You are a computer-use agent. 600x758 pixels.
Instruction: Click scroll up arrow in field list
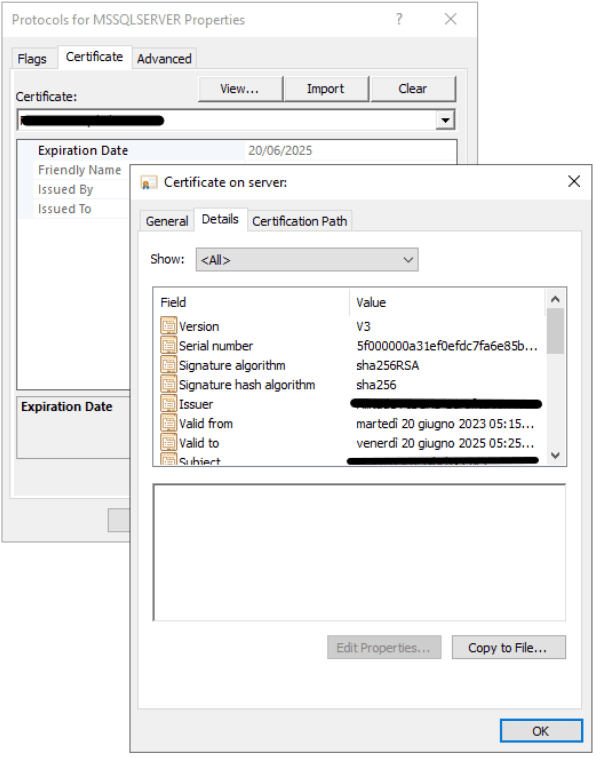point(556,299)
